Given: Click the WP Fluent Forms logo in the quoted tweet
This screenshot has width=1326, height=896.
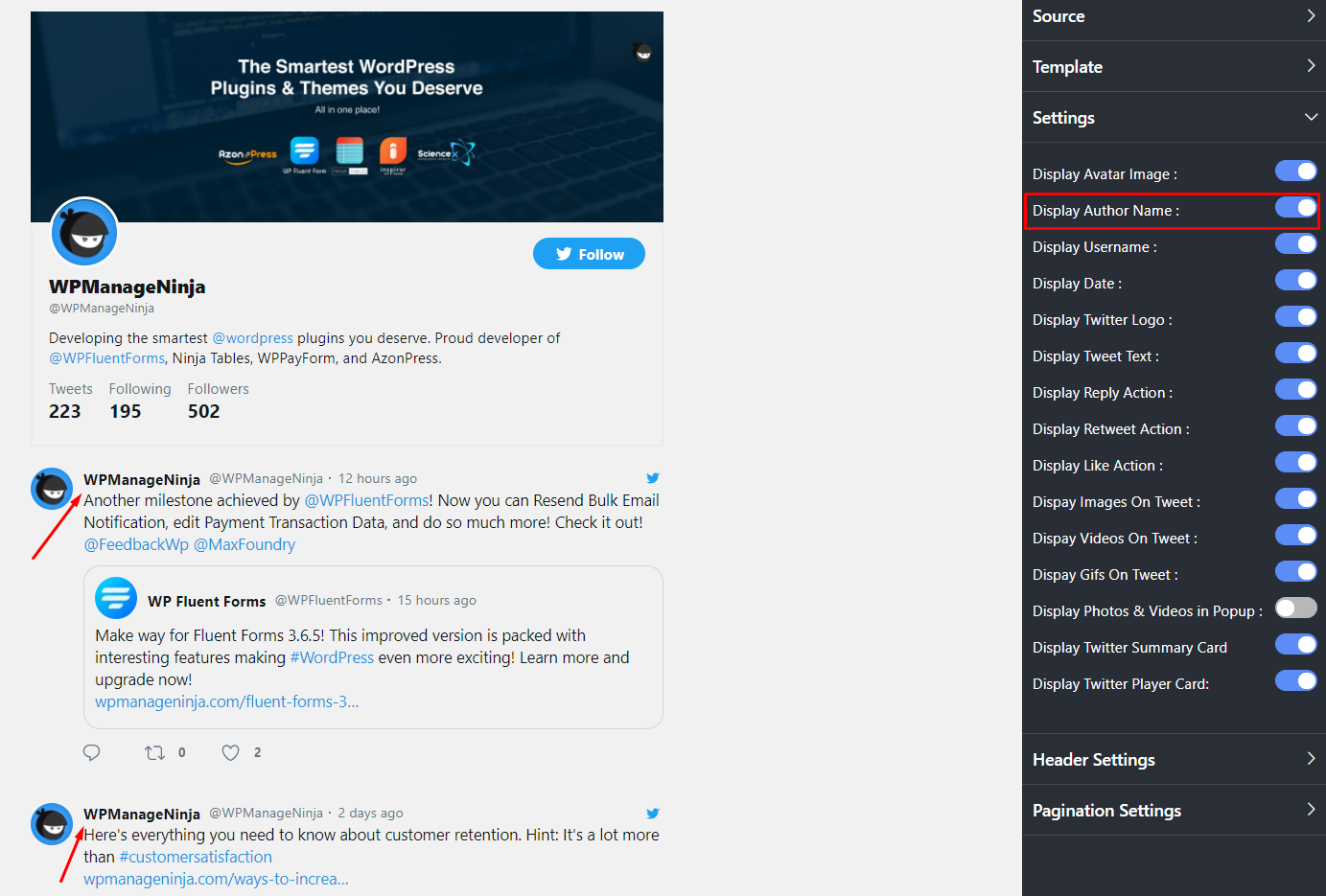Looking at the screenshot, I should coord(116,598).
